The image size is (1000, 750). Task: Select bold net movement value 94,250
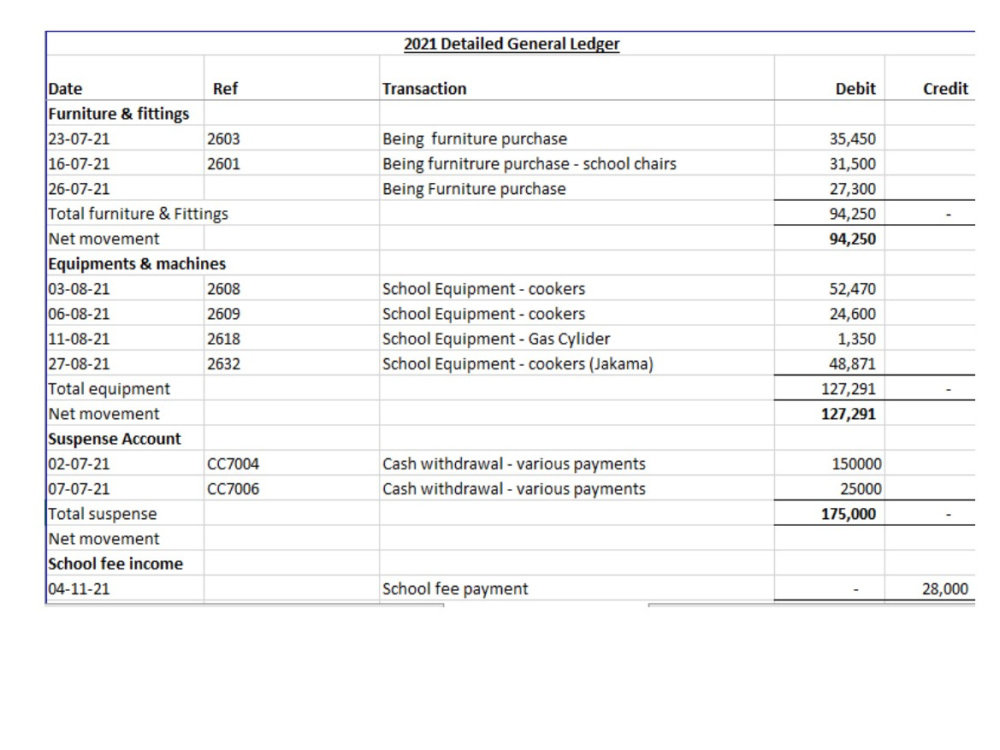point(852,239)
